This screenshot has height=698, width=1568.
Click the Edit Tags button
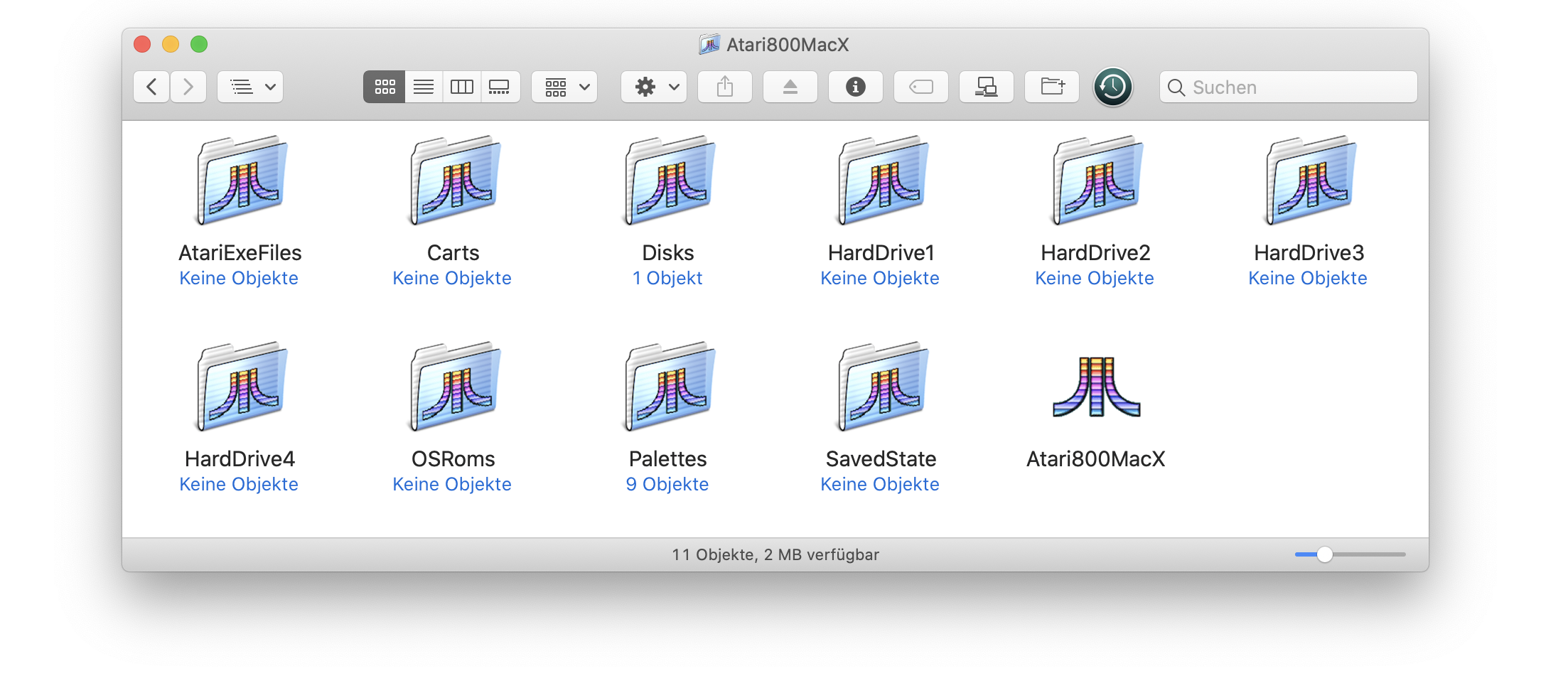pos(921,87)
